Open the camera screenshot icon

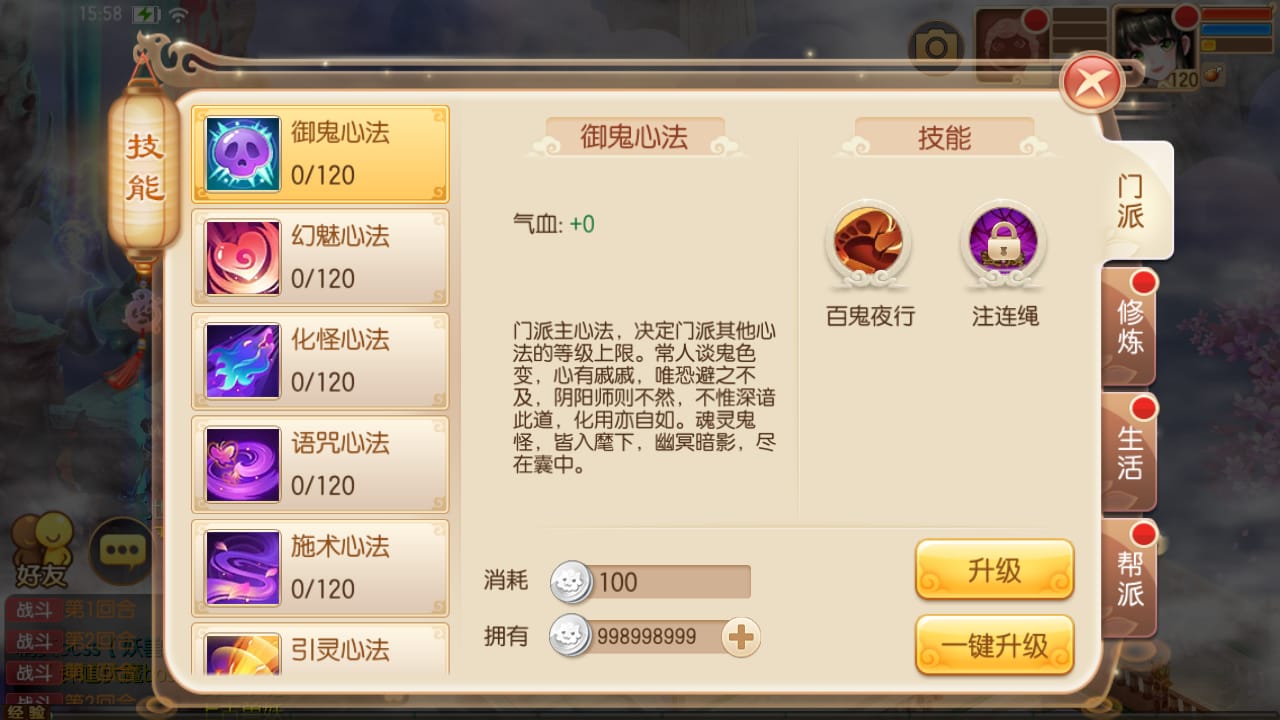click(936, 47)
